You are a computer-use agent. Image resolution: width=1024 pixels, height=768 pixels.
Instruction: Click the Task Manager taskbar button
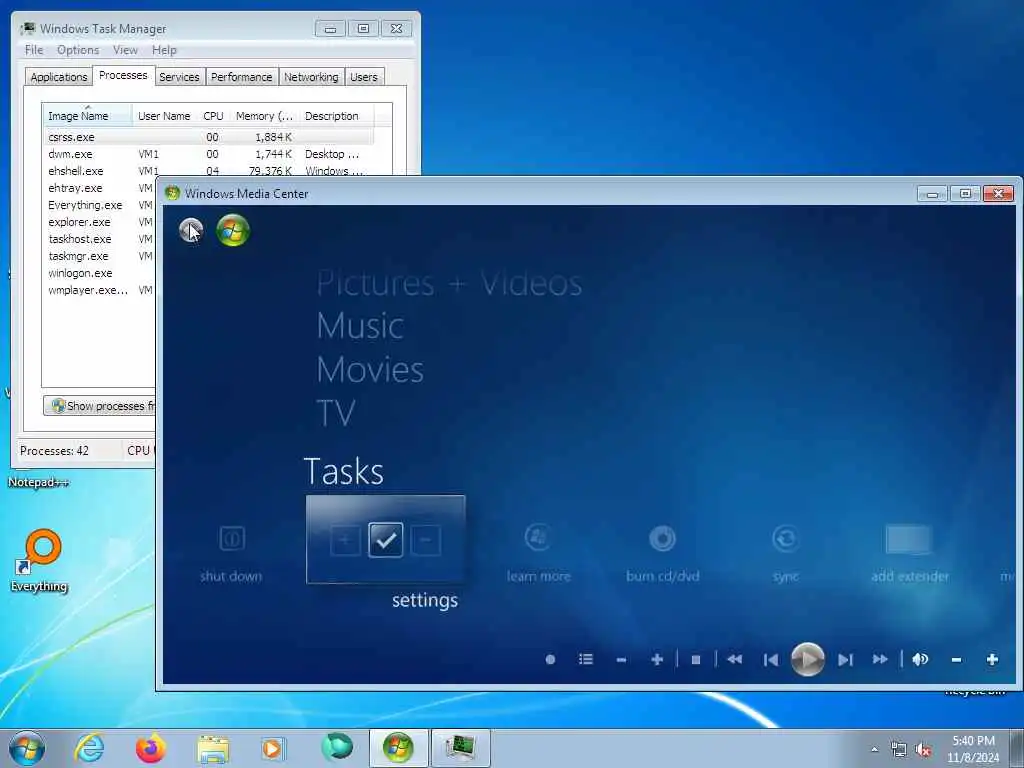pos(460,748)
